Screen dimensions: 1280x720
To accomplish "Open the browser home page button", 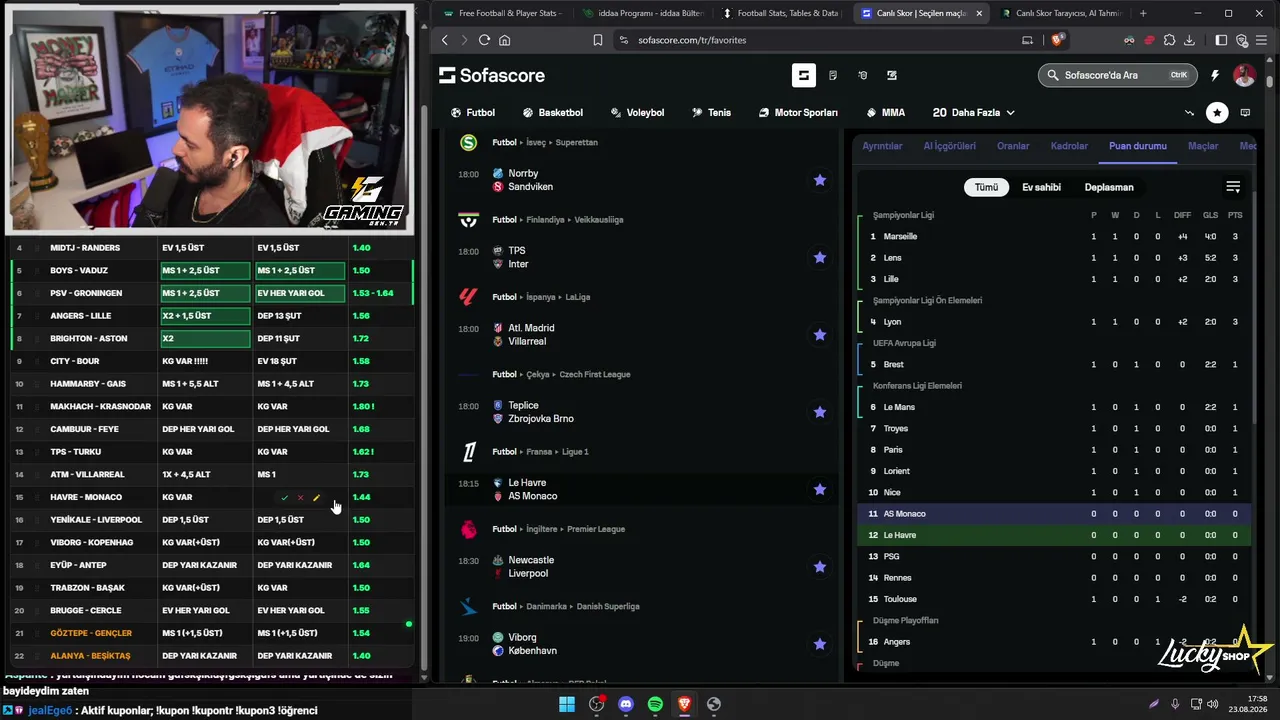I will click(504, 40).
